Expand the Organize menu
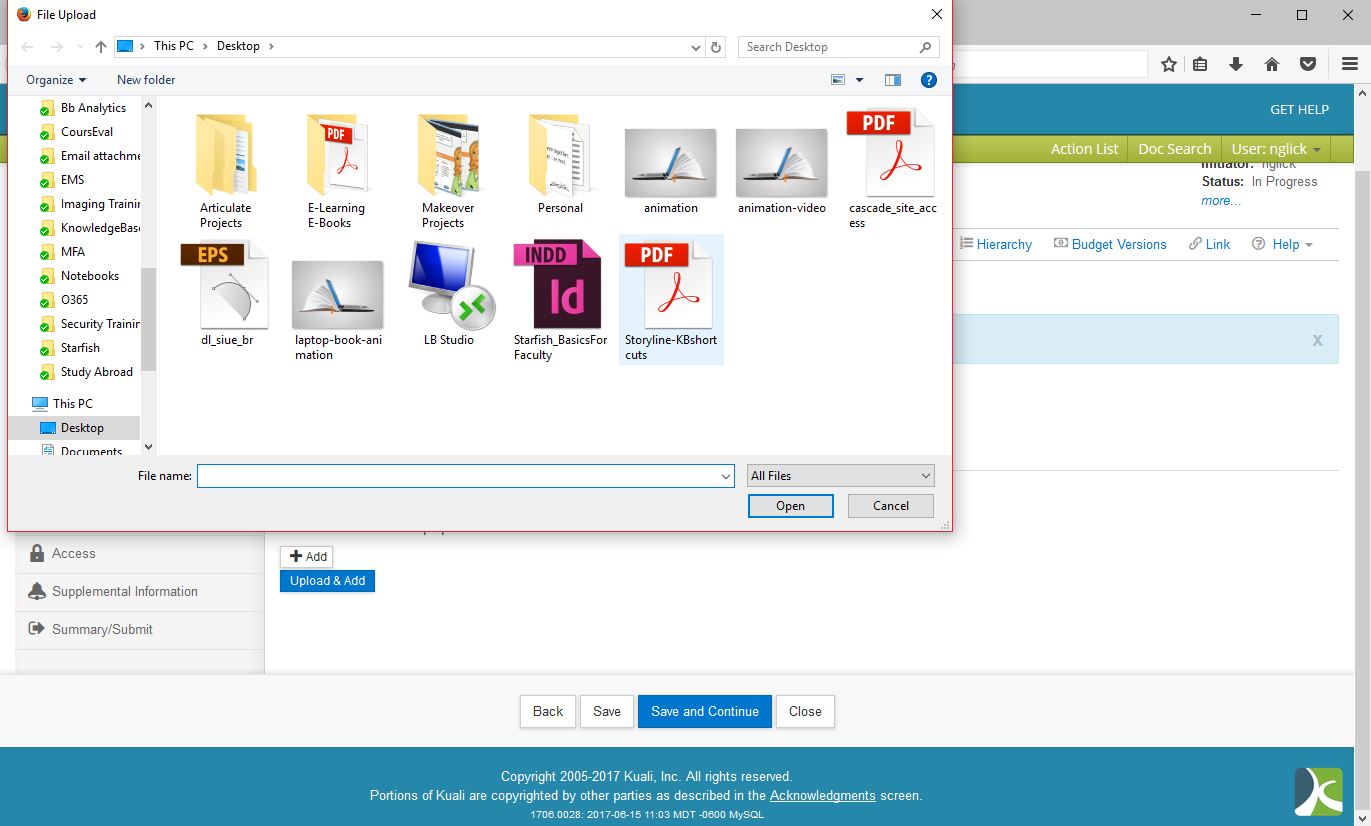Image resolution: width=1371 pixels, height=826 pixels. tap(56, 80)
